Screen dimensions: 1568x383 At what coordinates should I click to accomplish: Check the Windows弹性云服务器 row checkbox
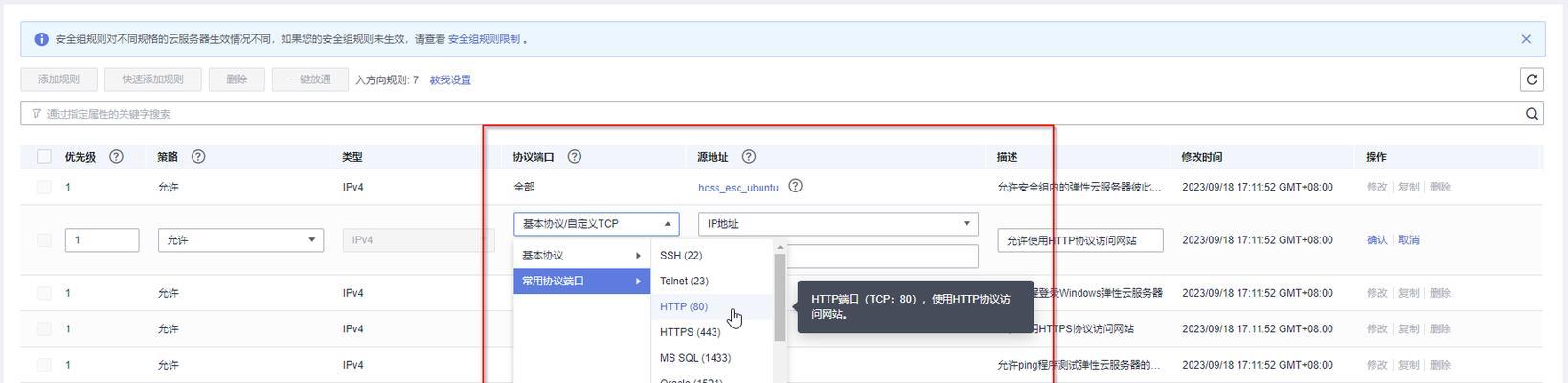(44, 293)
